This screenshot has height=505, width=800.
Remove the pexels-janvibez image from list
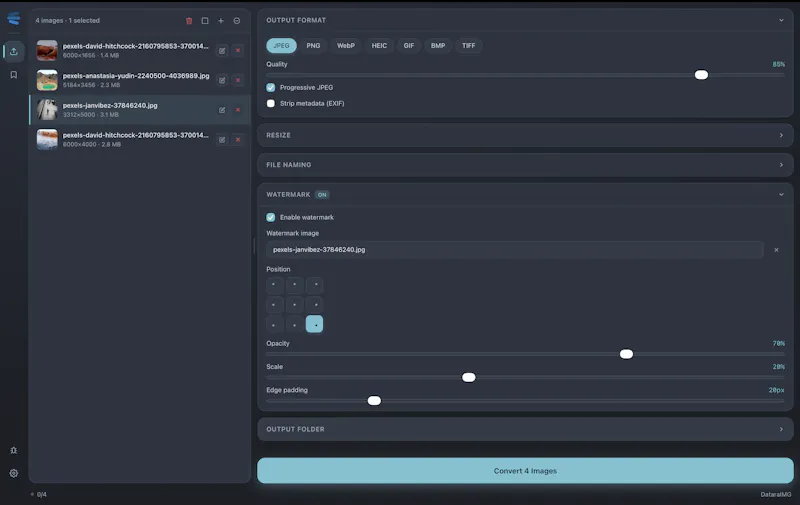(238, 110)
